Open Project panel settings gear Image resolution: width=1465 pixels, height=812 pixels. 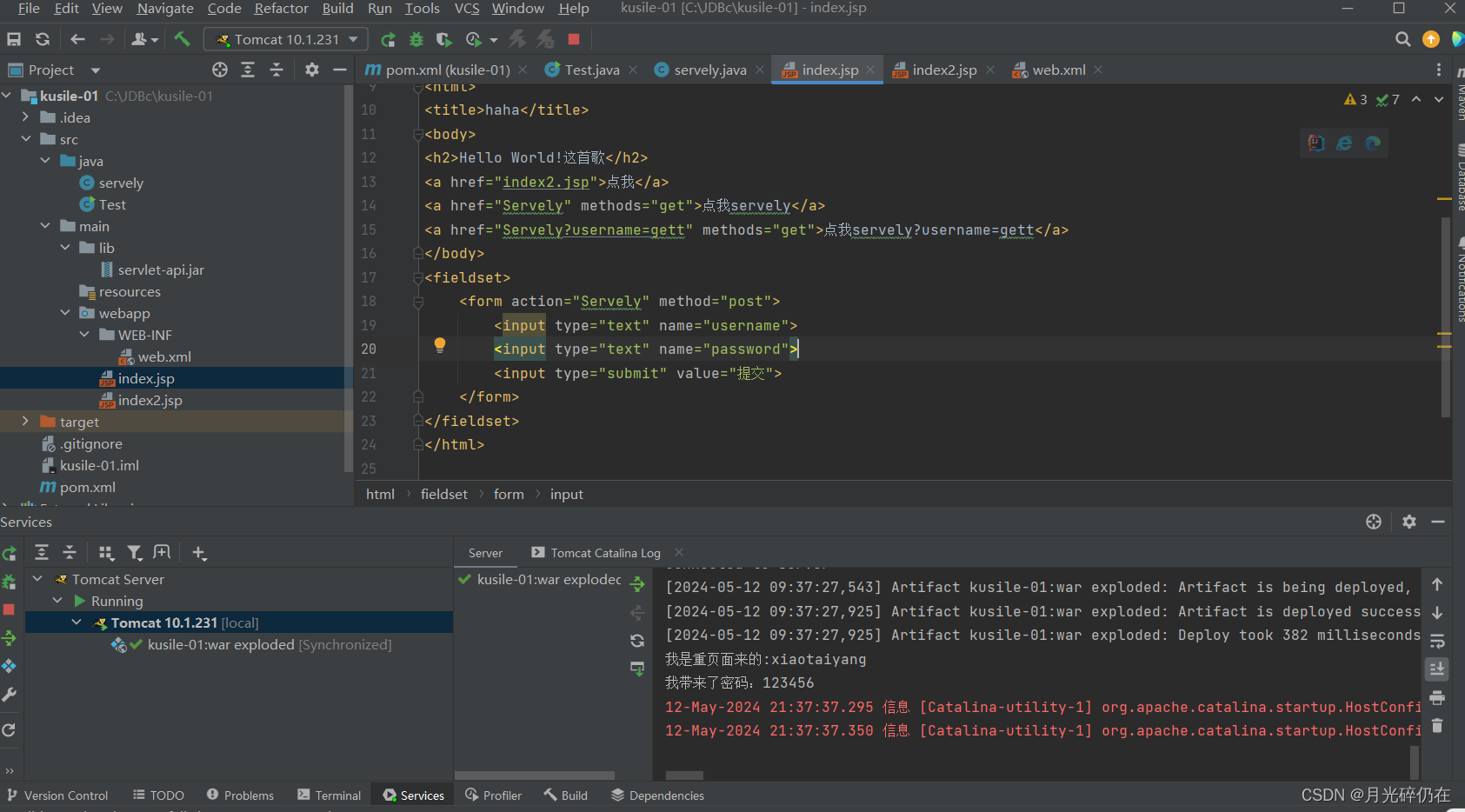[x=312, y=70]
